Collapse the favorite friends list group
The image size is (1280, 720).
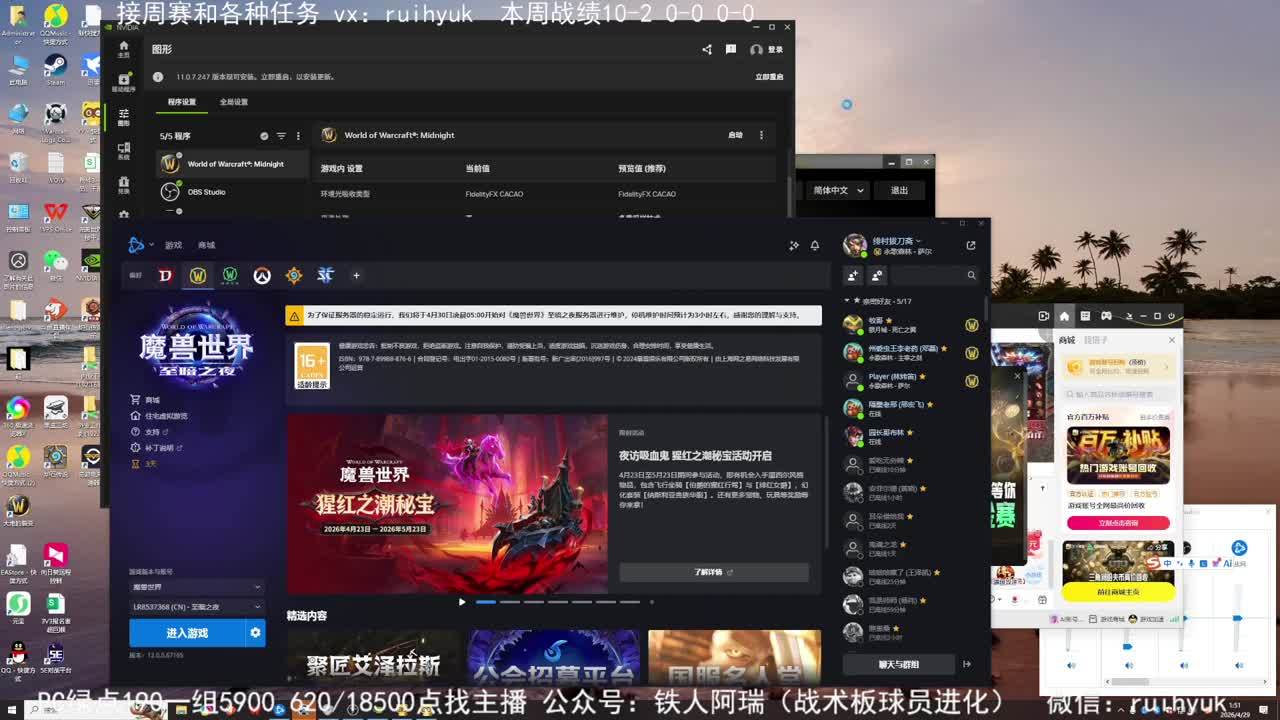point(848,301)
